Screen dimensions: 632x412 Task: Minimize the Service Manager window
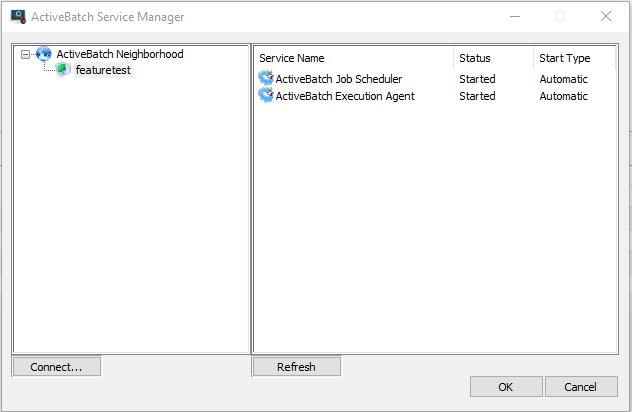[514, 17]
